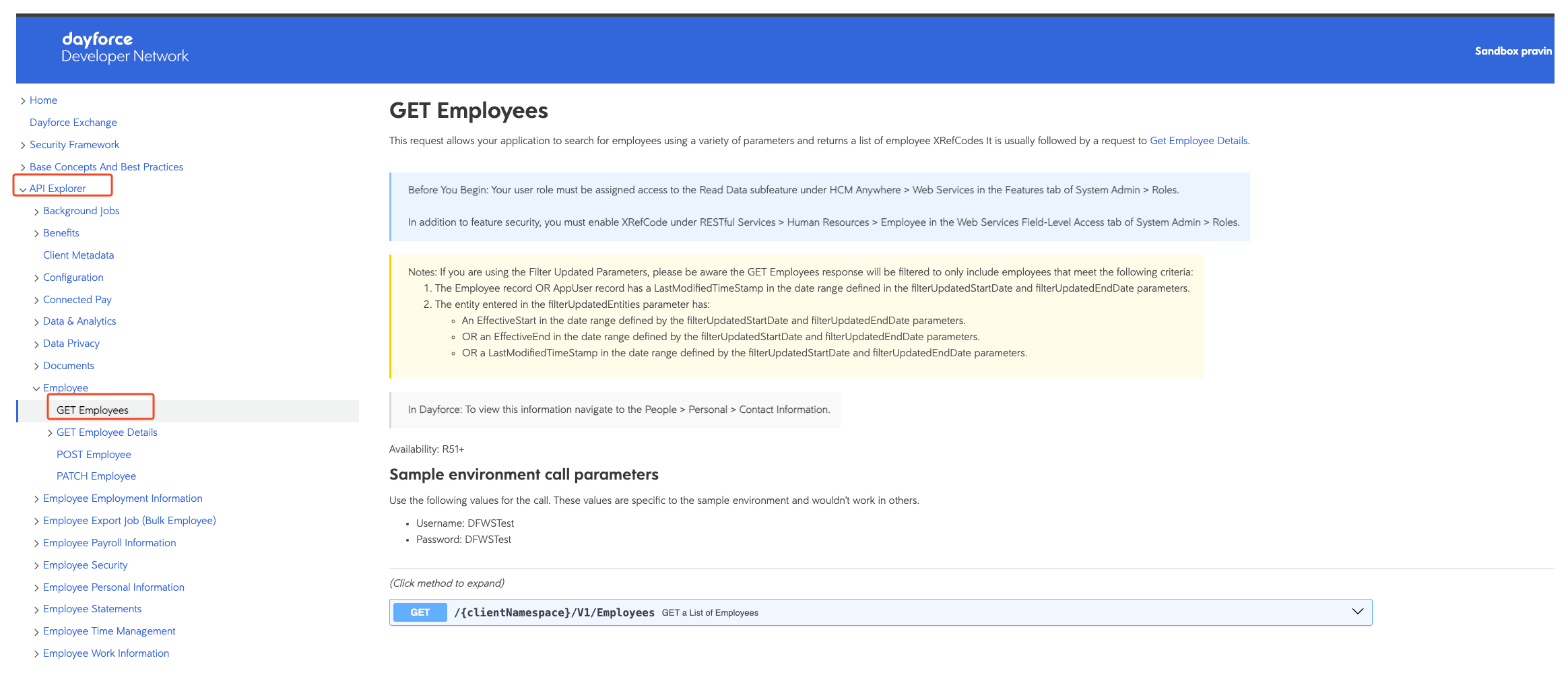Open GET Employee Details sidebar item
Viewport: 1568px width, 679px height.
pyautogui.click(x=107, y=432)
